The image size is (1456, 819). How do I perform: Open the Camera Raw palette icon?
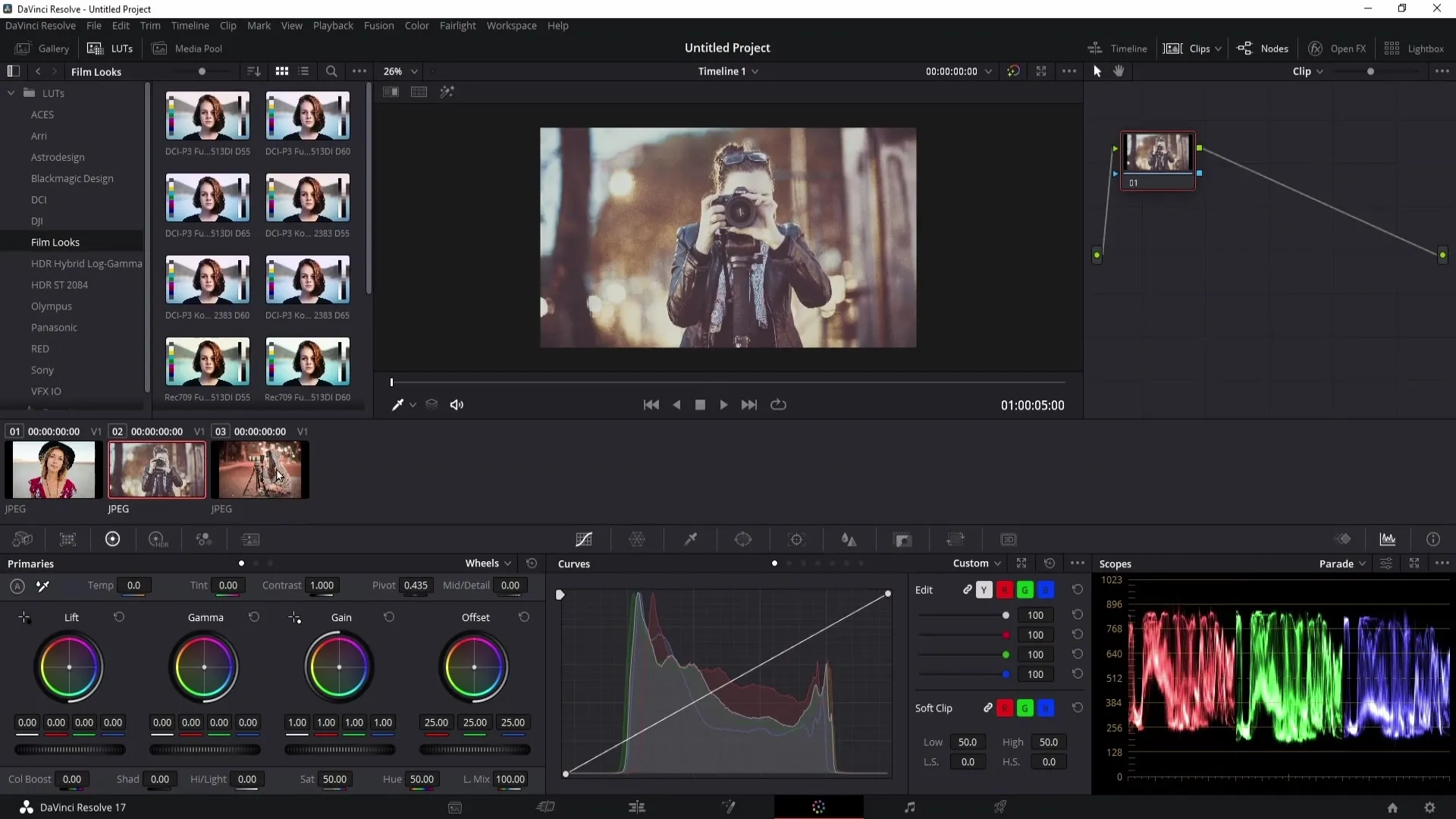point(23,539)
